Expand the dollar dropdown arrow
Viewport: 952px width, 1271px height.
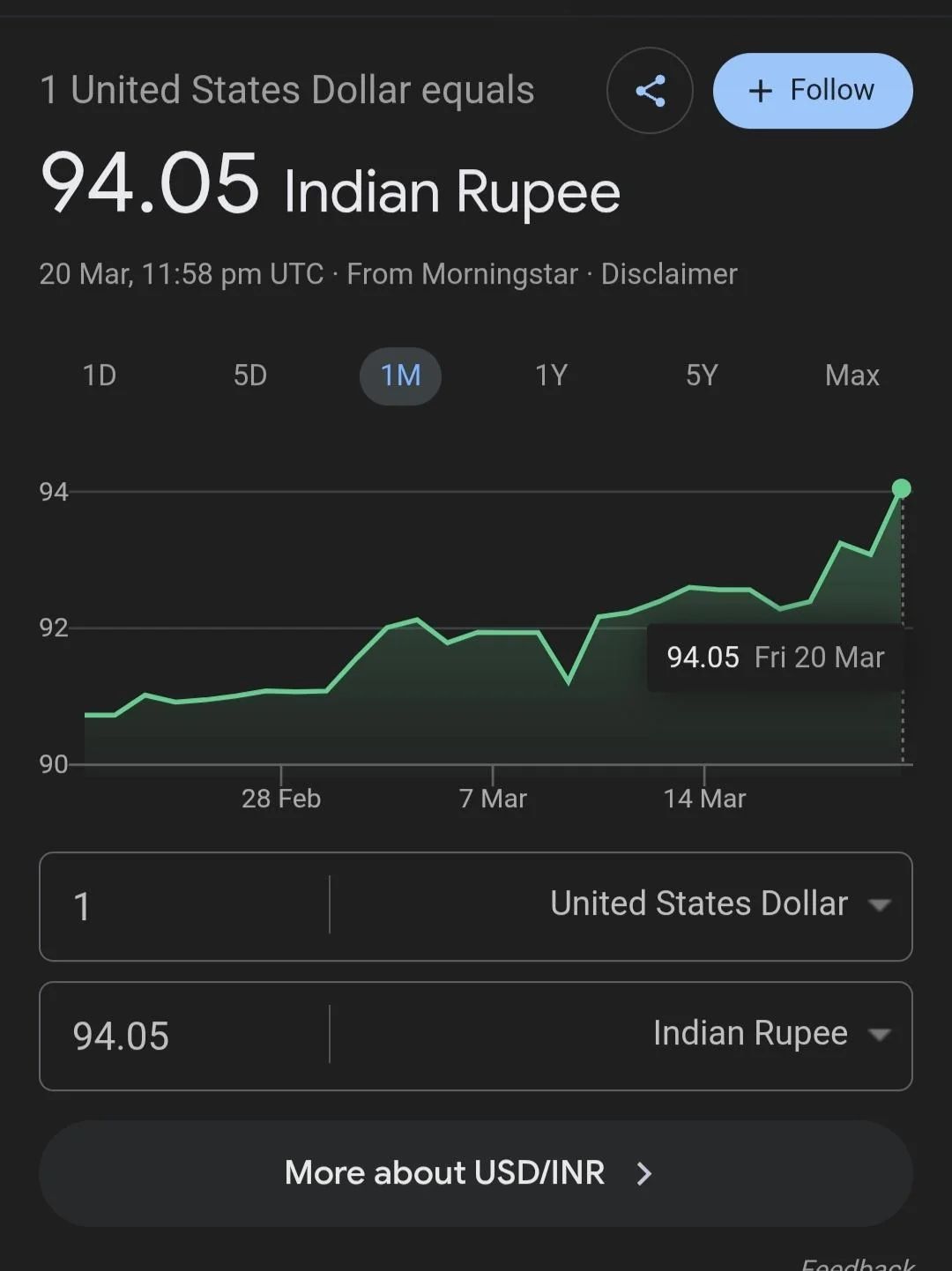point(879,905)
